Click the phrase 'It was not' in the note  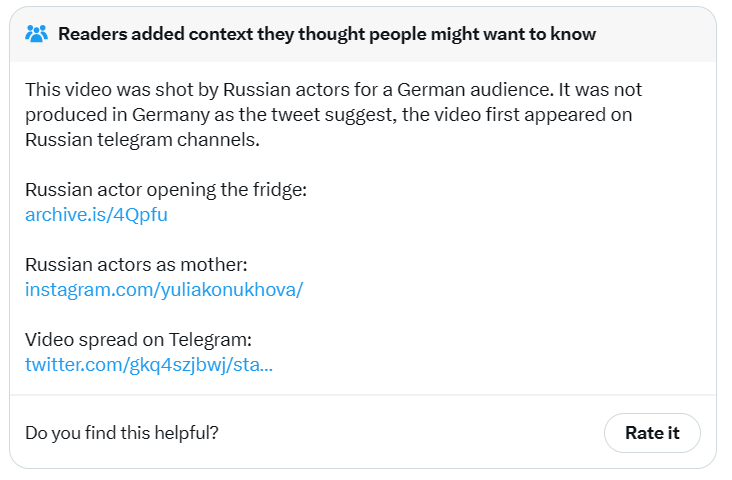coord(600,90)
